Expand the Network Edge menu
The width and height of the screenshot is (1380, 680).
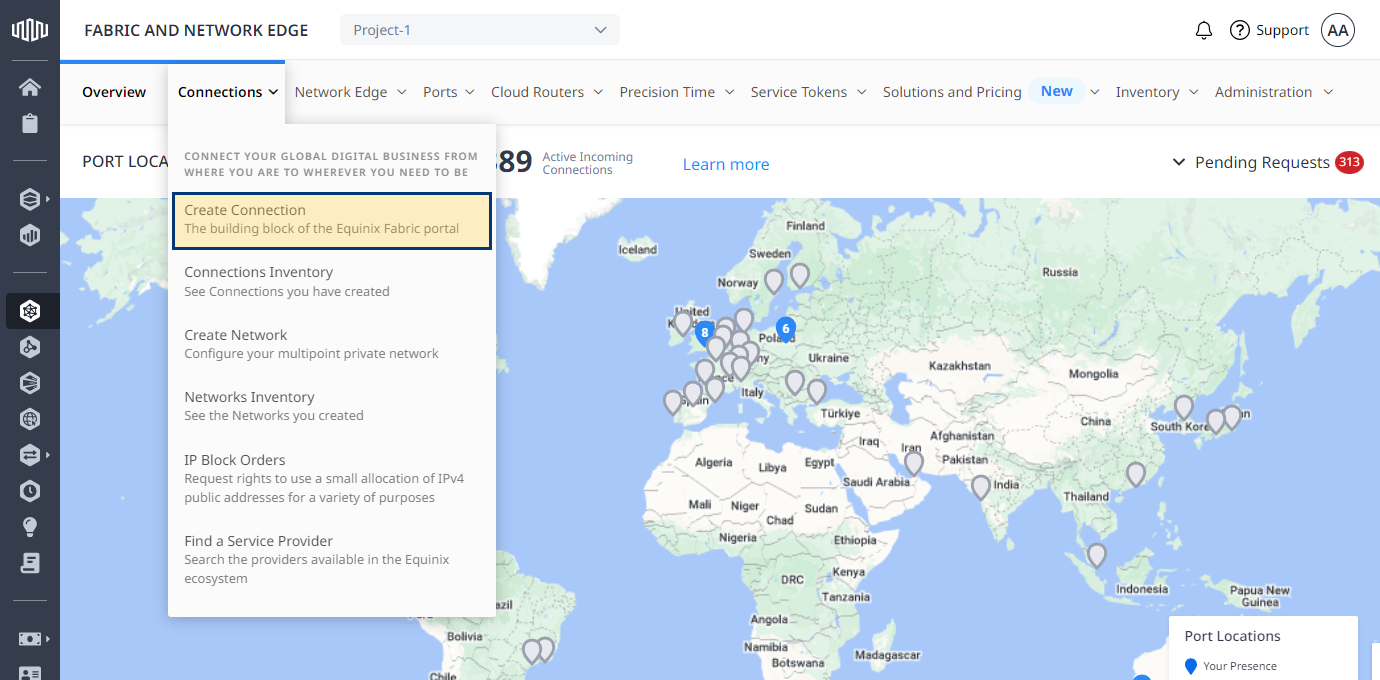[x=350, y=92]
